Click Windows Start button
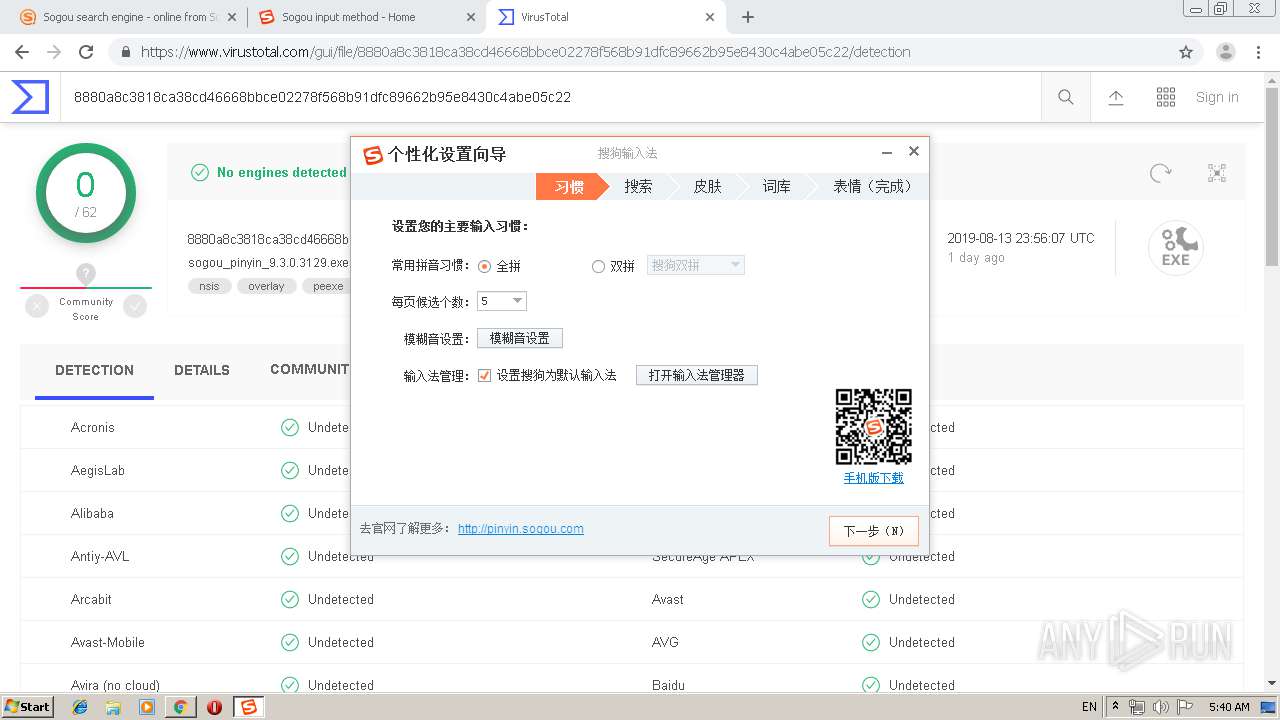 coord(27,707)
